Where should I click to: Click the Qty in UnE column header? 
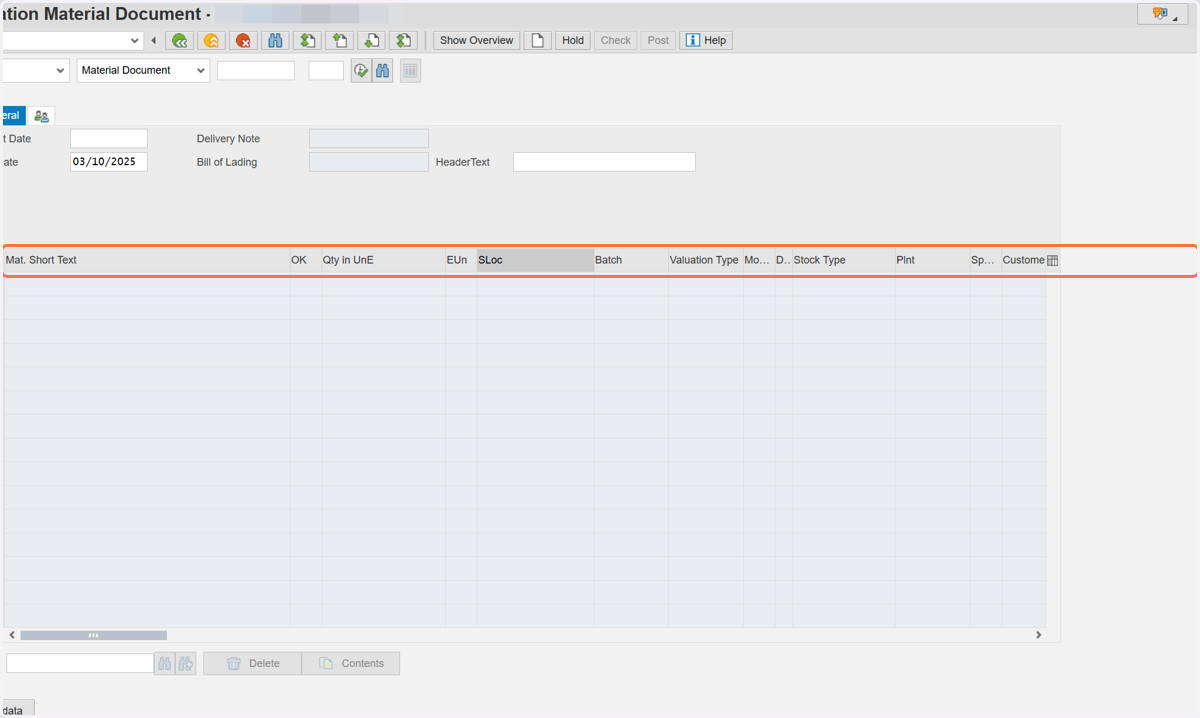(x=383, y=260)
